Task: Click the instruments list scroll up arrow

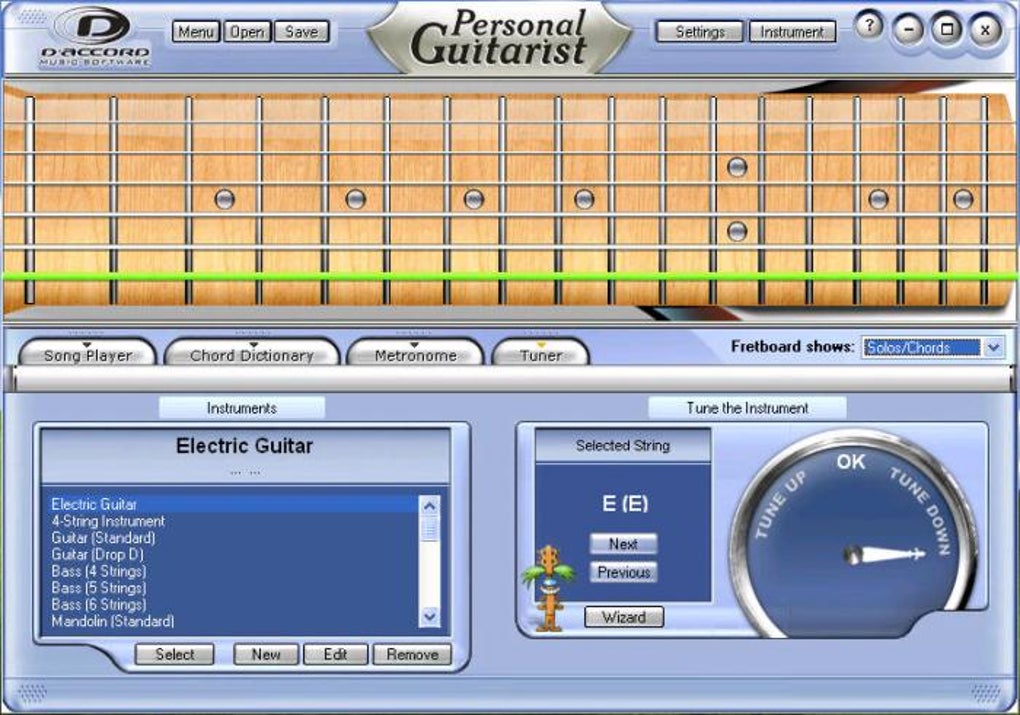Action: [x=429, y=506]
